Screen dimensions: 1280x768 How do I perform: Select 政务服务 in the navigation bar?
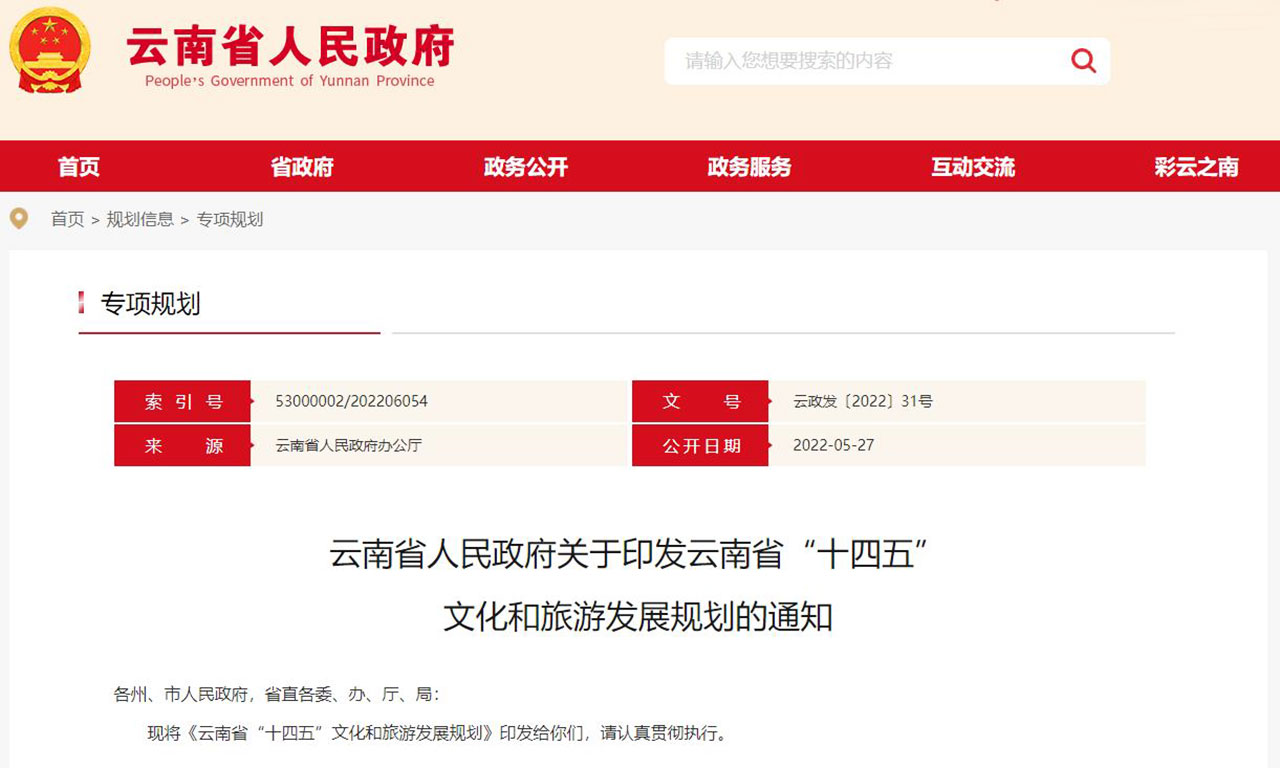[x=748, y=167]
